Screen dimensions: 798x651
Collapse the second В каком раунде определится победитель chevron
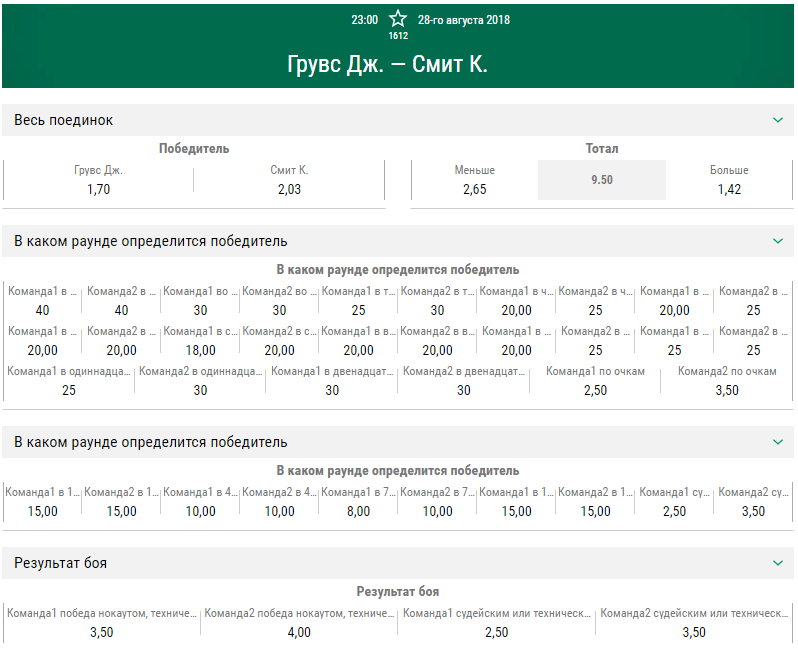point(778,442)
